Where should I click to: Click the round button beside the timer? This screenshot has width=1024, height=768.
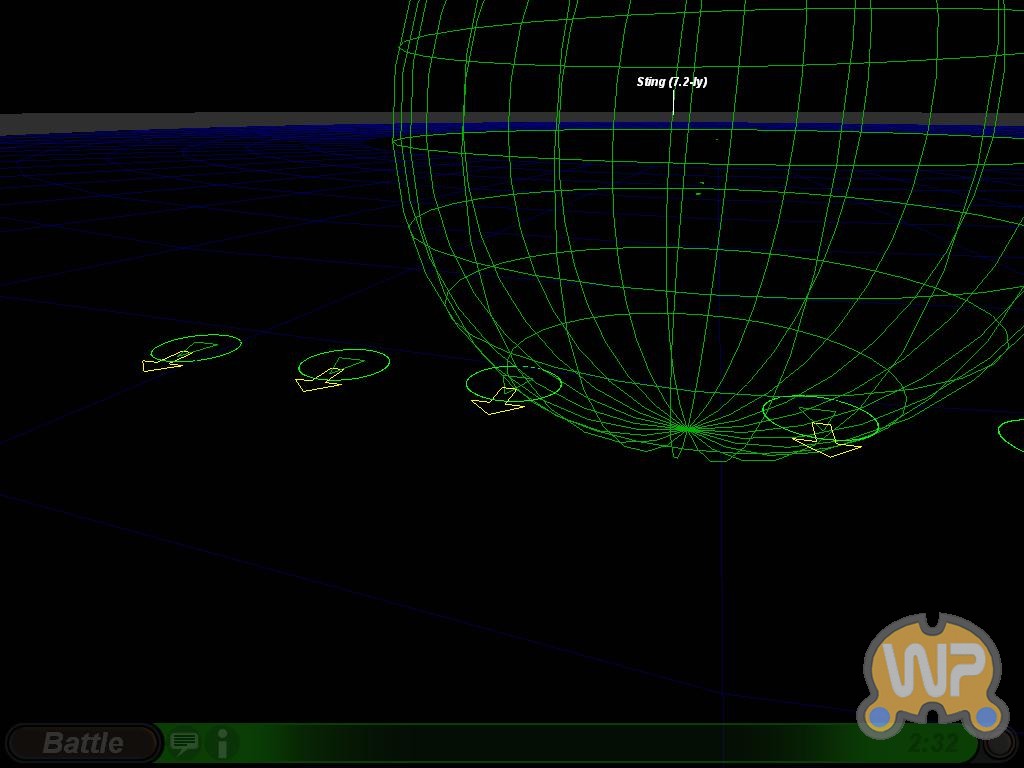[998, 742]
